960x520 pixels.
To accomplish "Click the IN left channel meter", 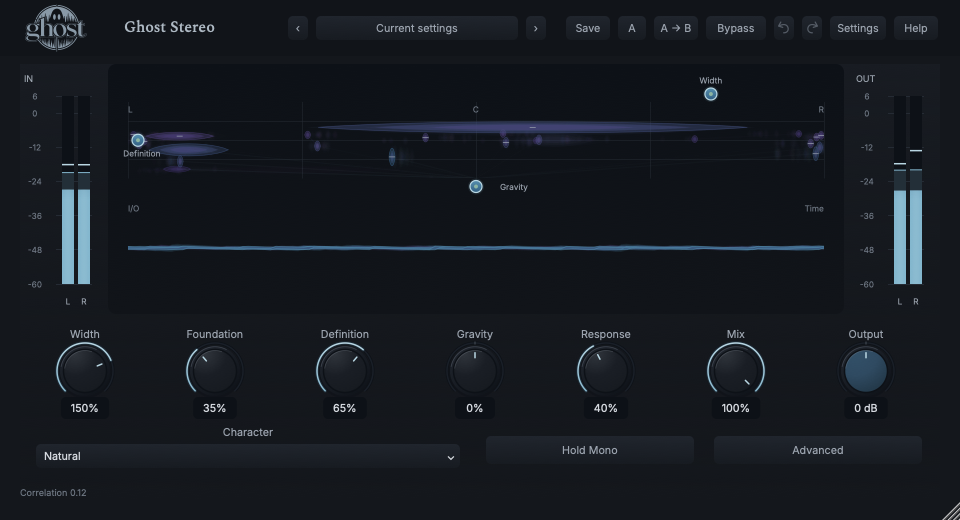I will (68, 190).
